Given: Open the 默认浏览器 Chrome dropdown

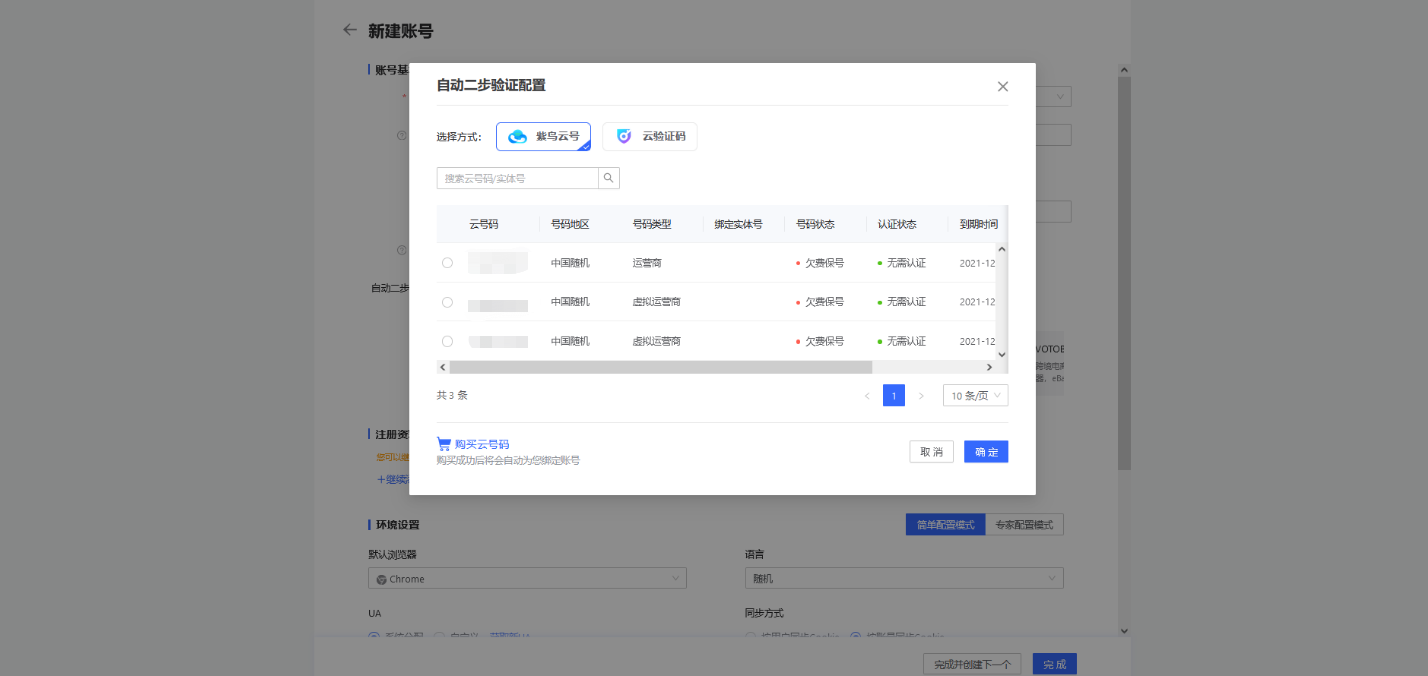Looking at the screenshot, I should pos(527,578).
